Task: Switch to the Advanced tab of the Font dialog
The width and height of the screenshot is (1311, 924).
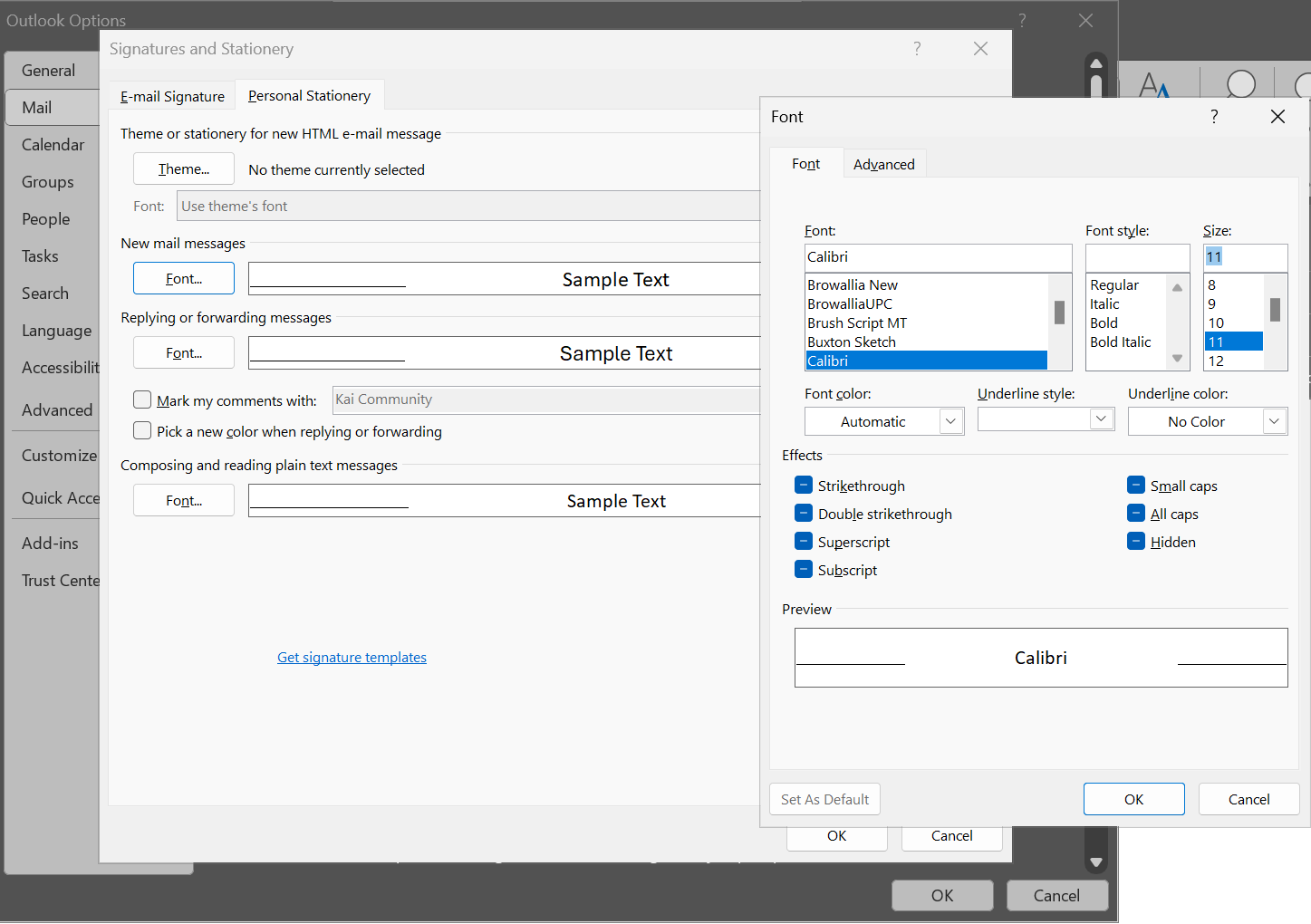Action: tap(883, 164)
